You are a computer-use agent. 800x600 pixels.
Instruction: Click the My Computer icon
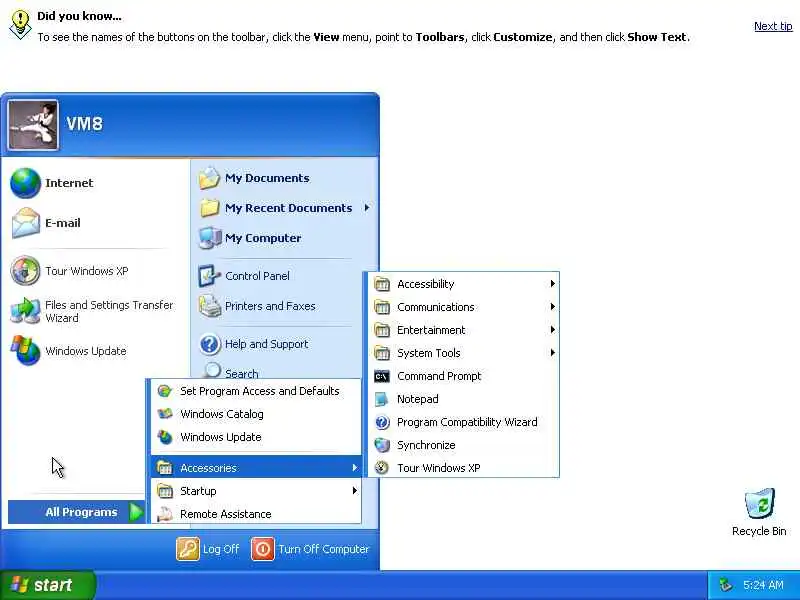click(x=209, y=238)
